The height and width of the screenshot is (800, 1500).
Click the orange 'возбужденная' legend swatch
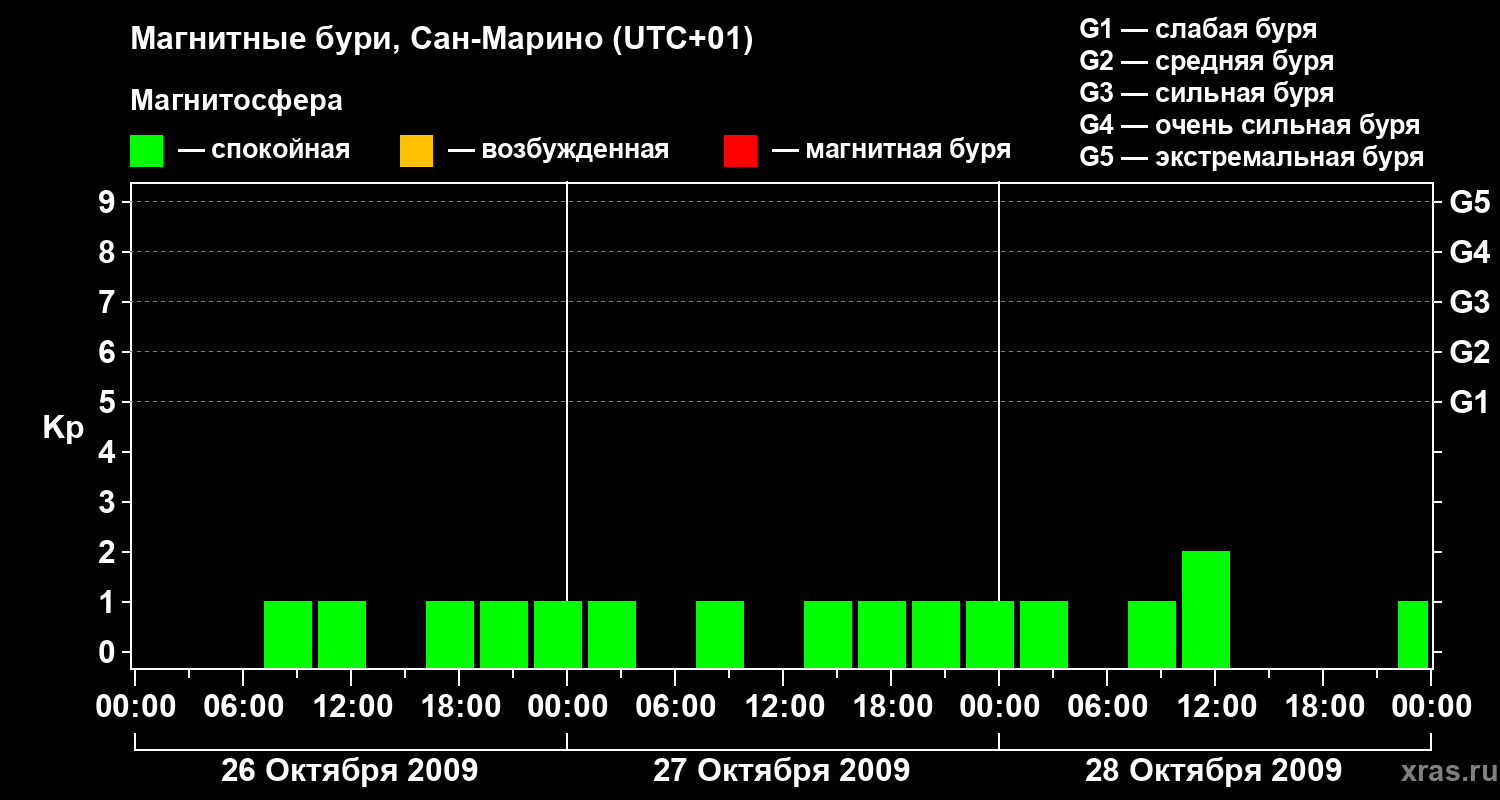pos(416,151)
